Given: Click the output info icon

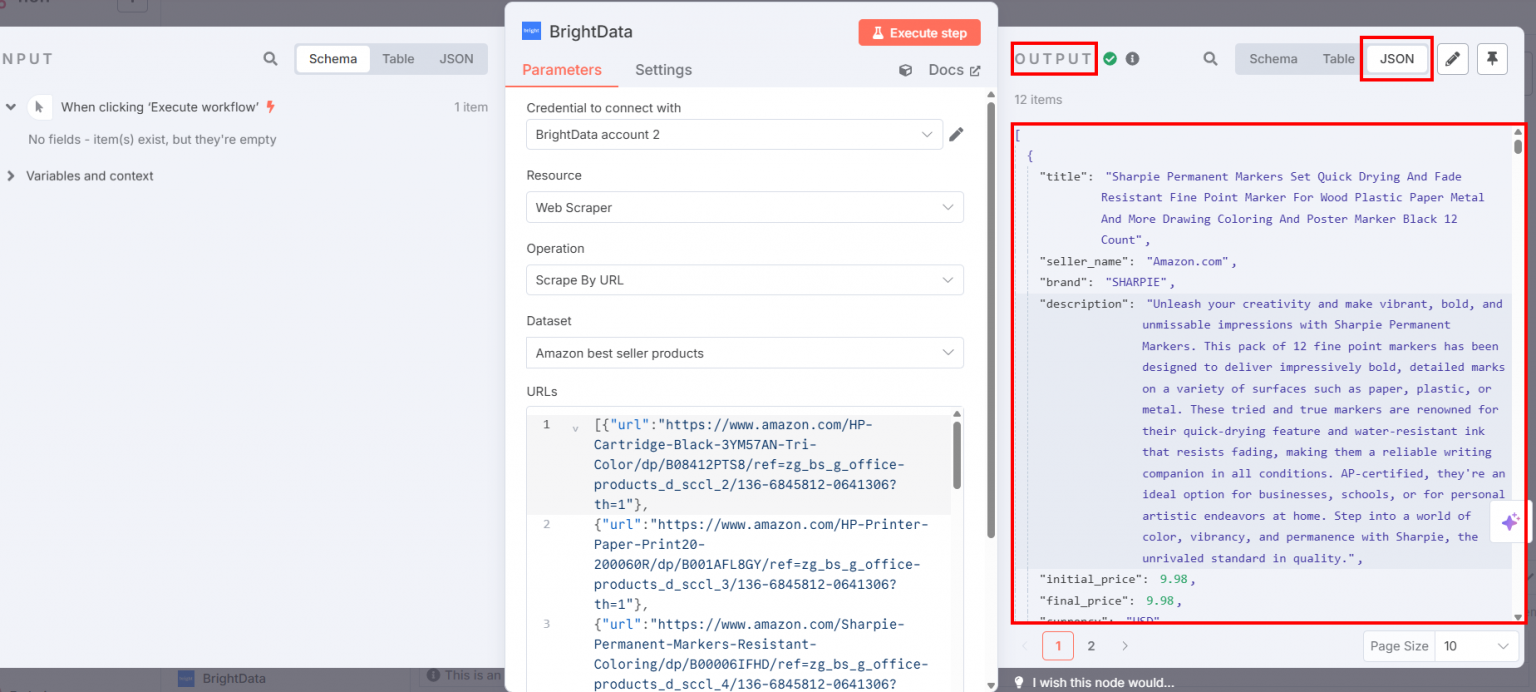Looking at the screenshot, I should pos(1132,59).
